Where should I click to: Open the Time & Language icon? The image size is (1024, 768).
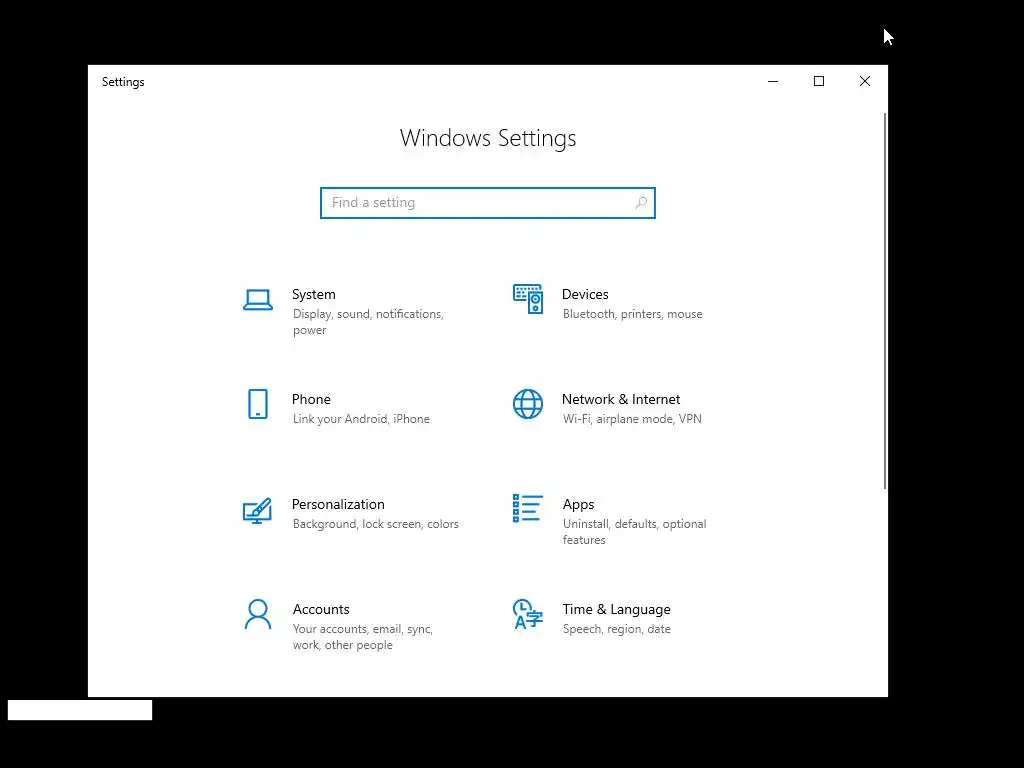pyautogui.click(x=528, y=614)
